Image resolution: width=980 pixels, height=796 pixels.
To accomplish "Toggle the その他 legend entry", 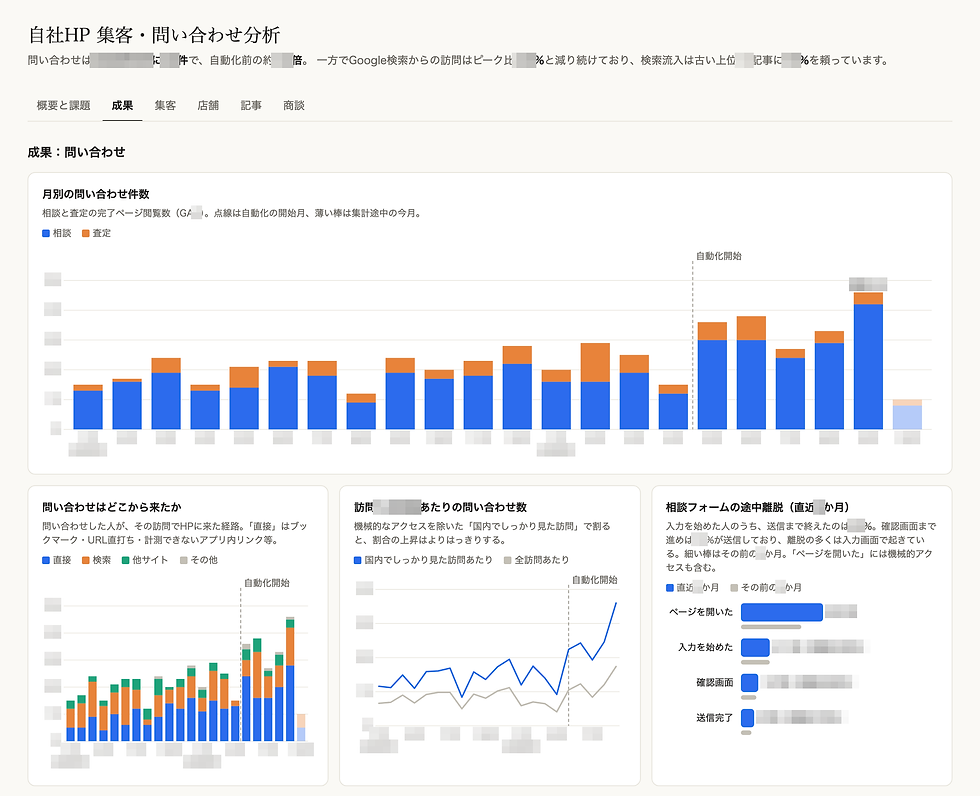I will coord(199,560).
